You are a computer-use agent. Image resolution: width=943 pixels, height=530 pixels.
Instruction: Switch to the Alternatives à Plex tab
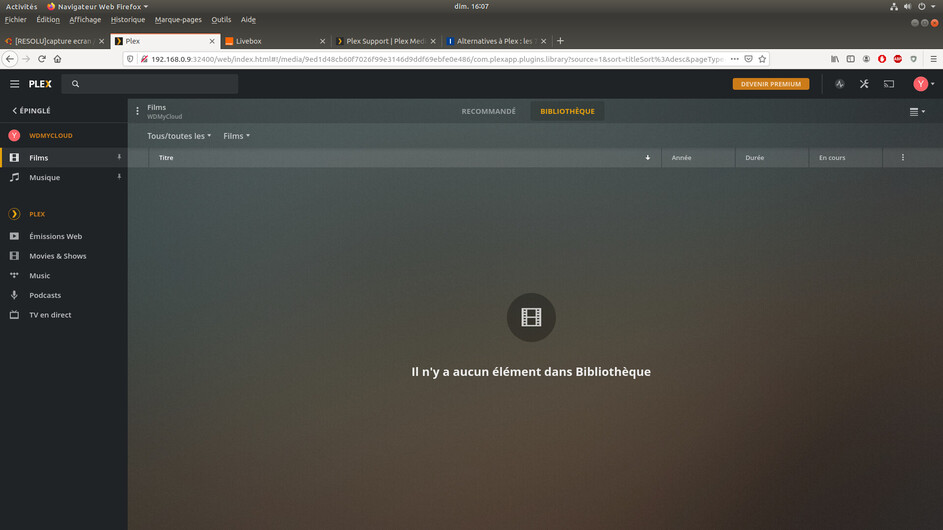497,41
